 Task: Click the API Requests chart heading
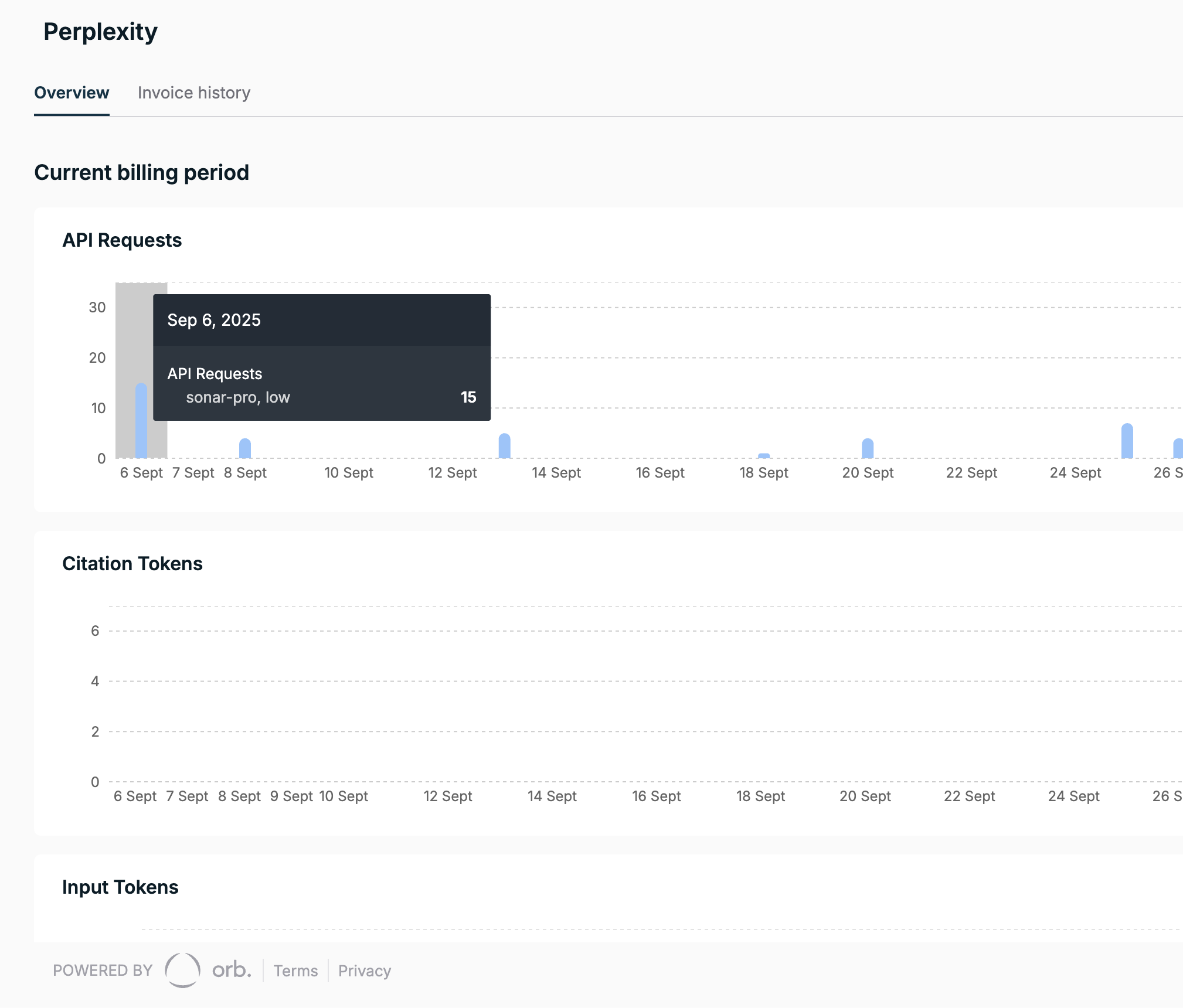click(122, 240)
